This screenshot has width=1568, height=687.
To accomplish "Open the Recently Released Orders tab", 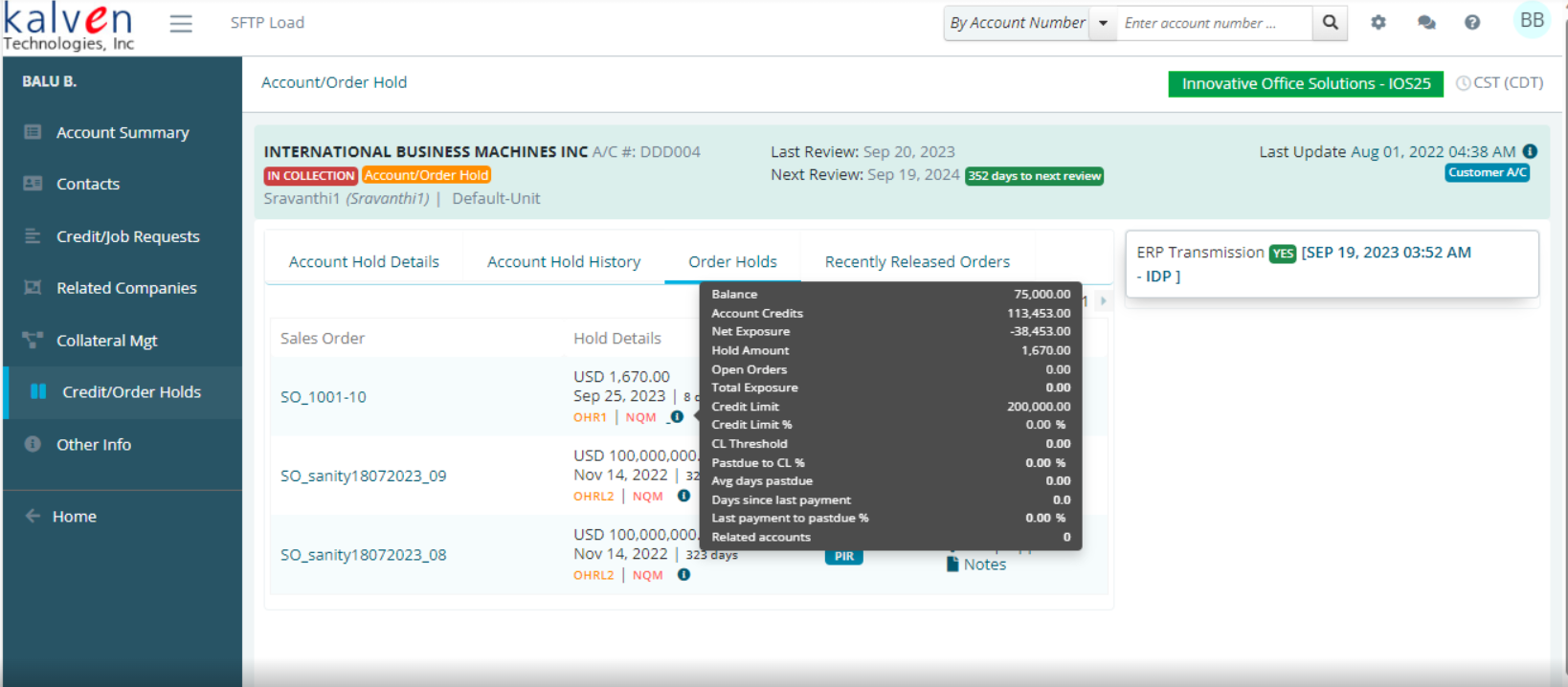I will coord(917,261).
